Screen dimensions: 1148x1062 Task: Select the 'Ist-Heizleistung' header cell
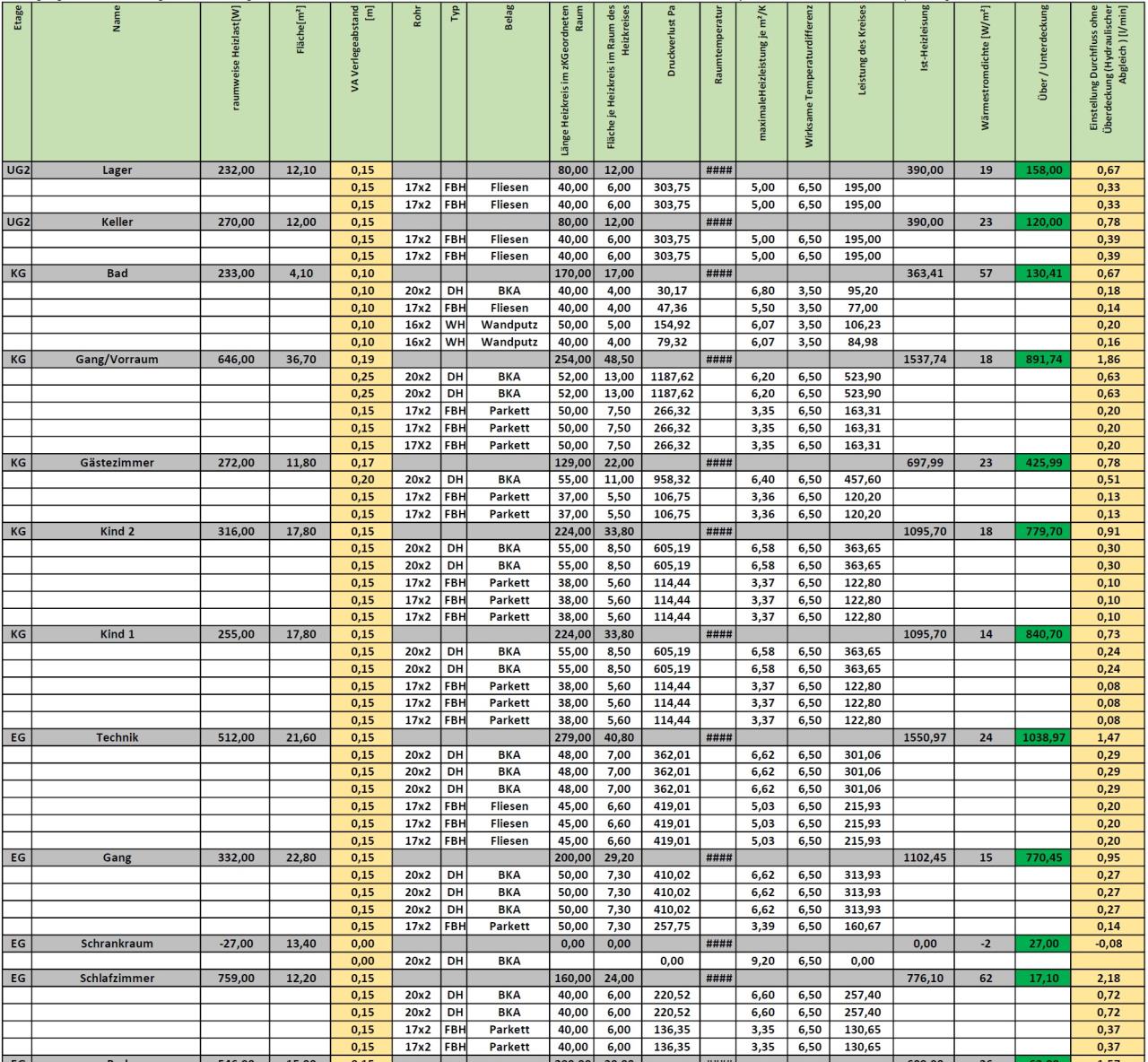(x=925, y=81)
